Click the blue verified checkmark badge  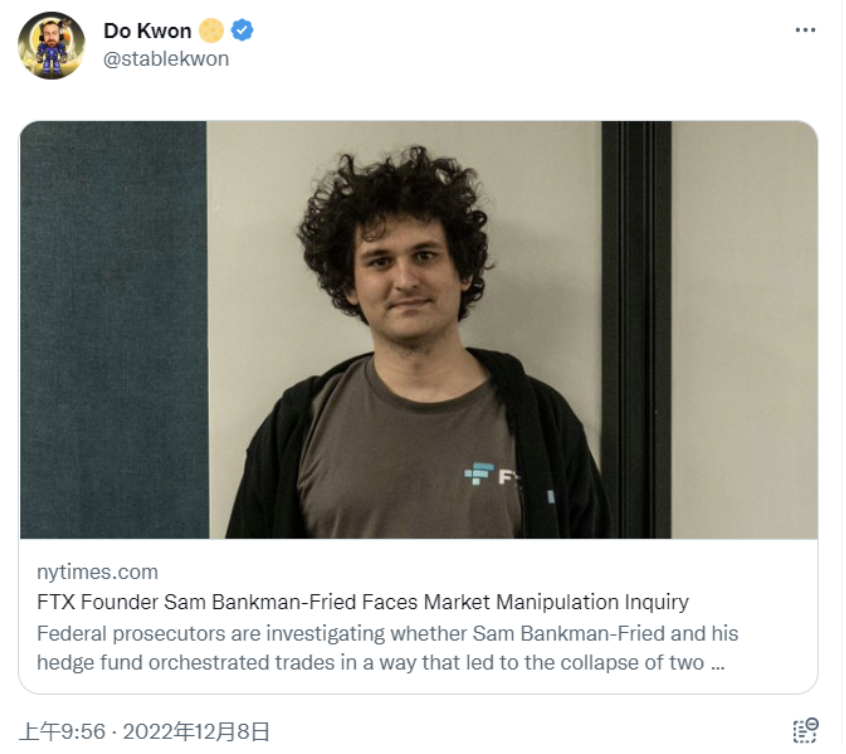pos(242,31)
